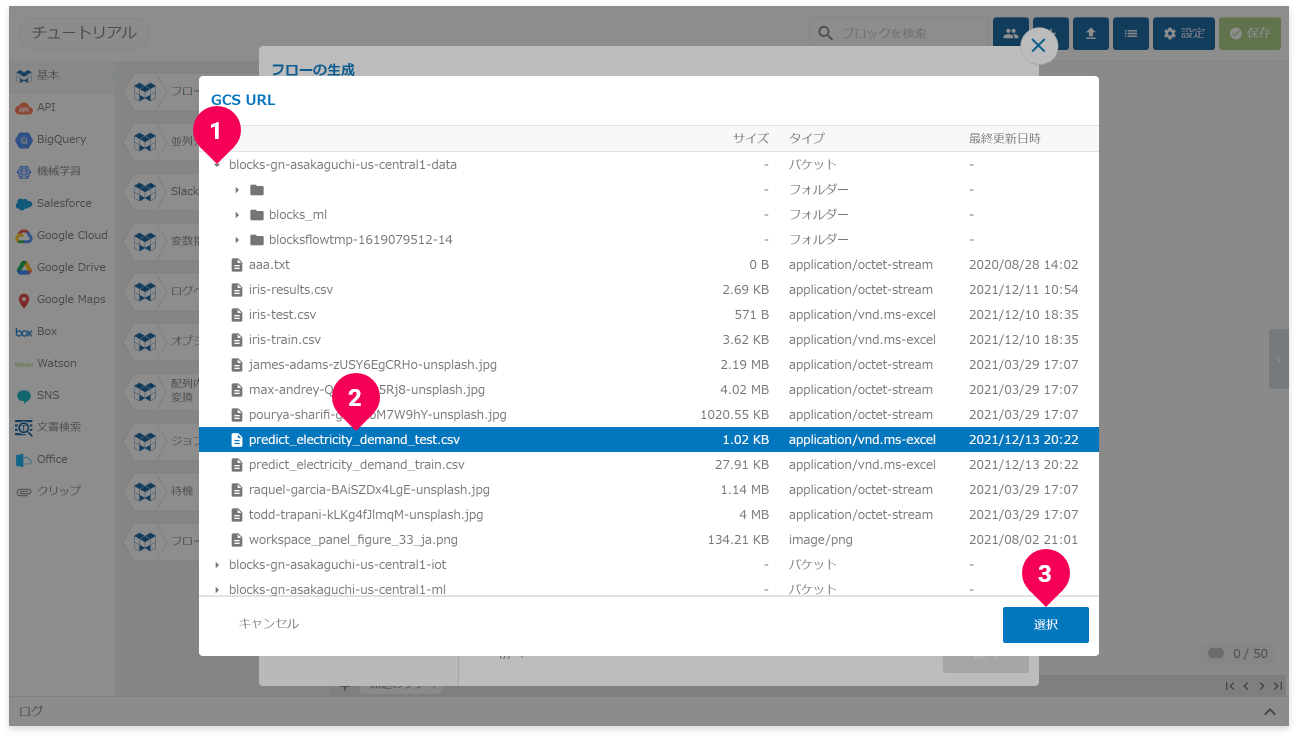Click the クリップ paperclip icon in sidebar
This screenshot has width=1298, height=738.
[24, 492]
